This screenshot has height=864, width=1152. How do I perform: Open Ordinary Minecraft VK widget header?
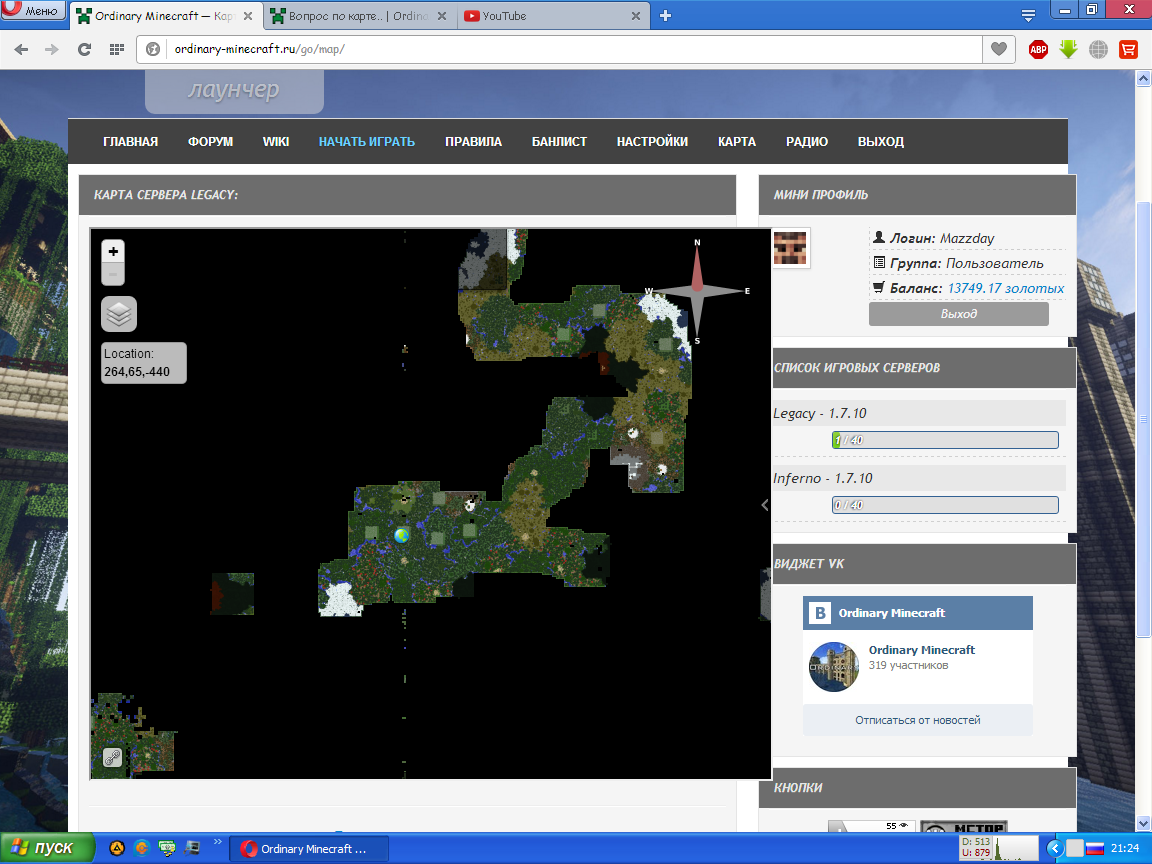918,613
